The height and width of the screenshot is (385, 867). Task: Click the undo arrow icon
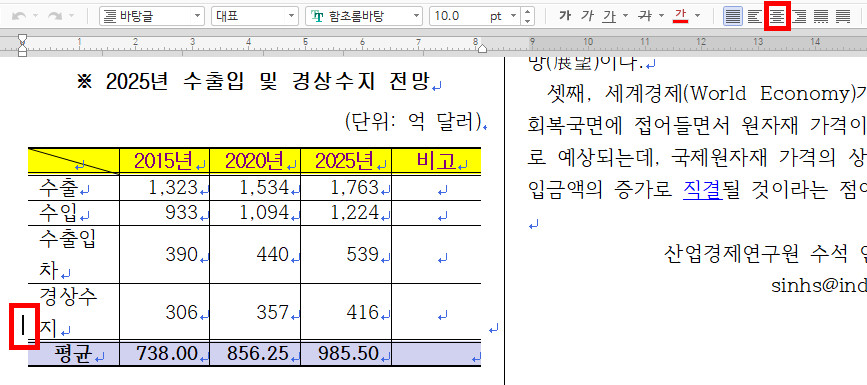coord(19,16)
